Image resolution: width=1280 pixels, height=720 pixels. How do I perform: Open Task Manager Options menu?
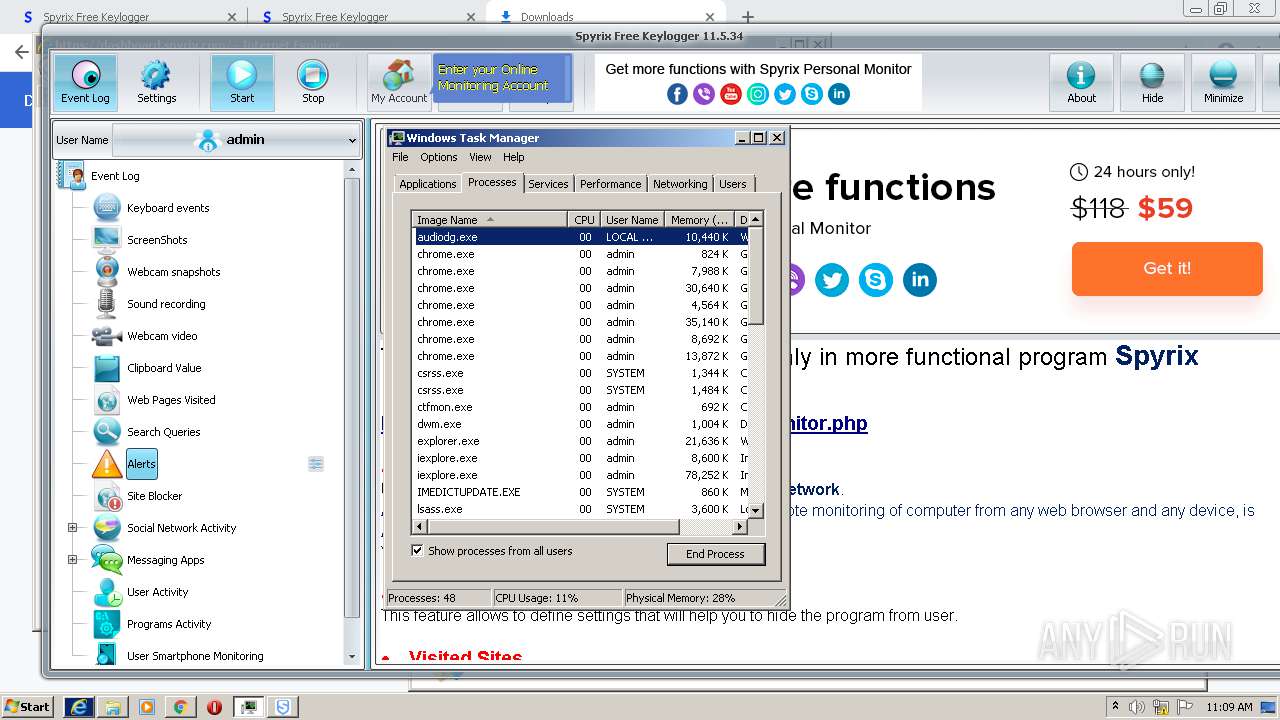point(438,157)
